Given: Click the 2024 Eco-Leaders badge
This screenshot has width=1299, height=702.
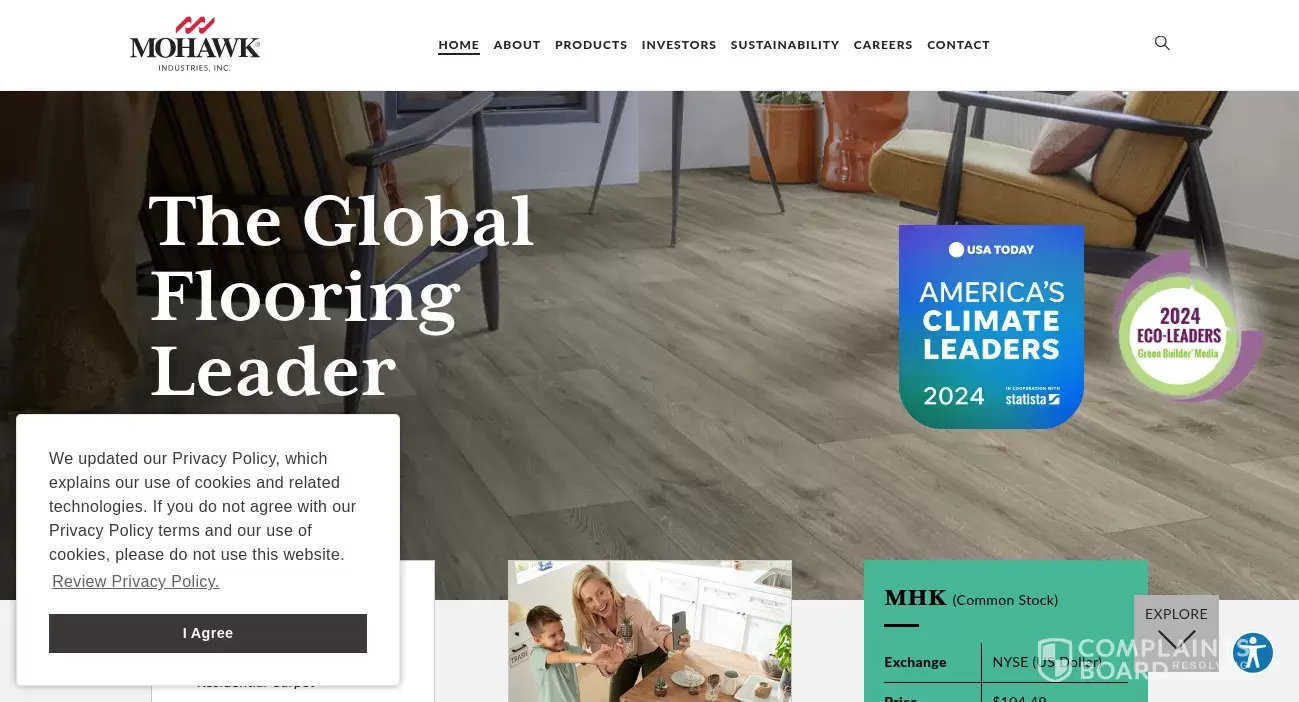Looking at the screenshot, I should click(x=1187, y=329).
